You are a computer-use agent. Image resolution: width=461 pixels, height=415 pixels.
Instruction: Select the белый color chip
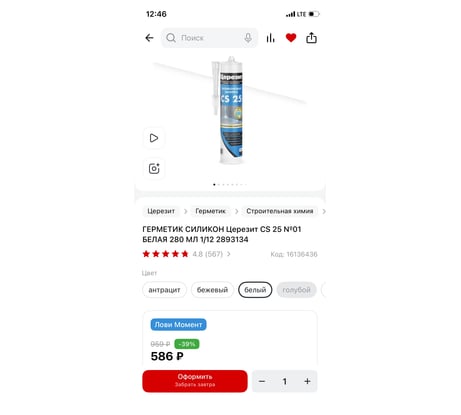[255, 290]
